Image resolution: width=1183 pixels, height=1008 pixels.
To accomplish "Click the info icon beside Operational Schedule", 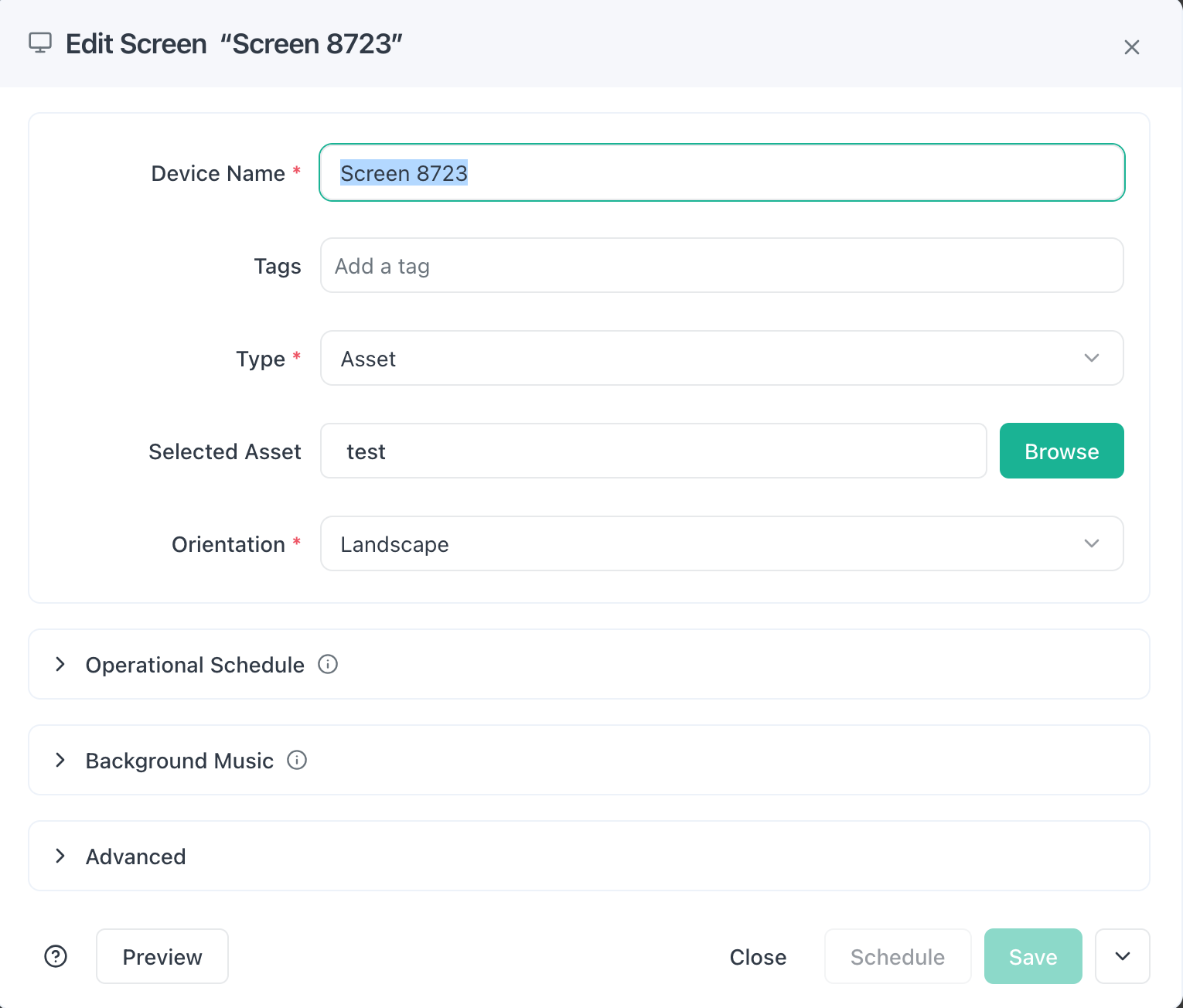I will [x=328, y=664].
